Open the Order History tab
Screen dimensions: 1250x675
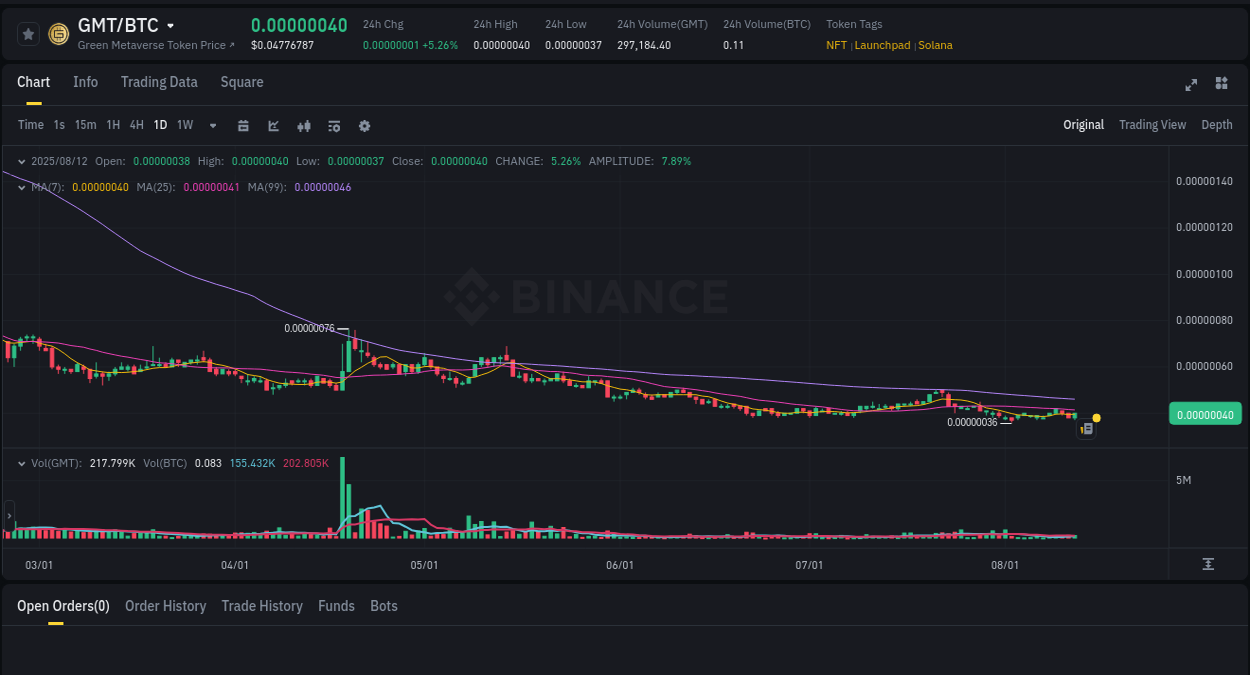click(165, 606)
